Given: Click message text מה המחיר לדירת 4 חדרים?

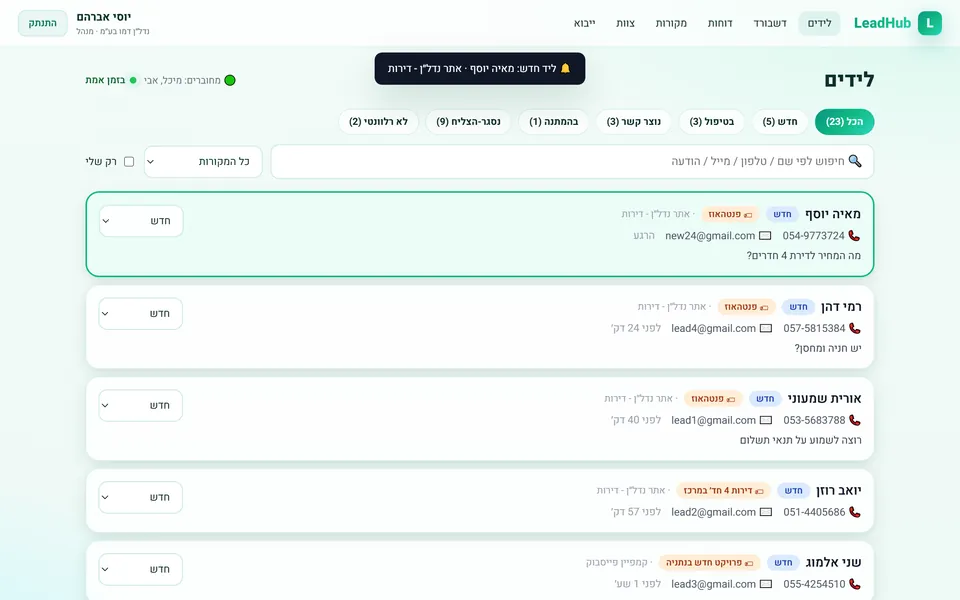Looking at the screenshot, I should [803, 255].
